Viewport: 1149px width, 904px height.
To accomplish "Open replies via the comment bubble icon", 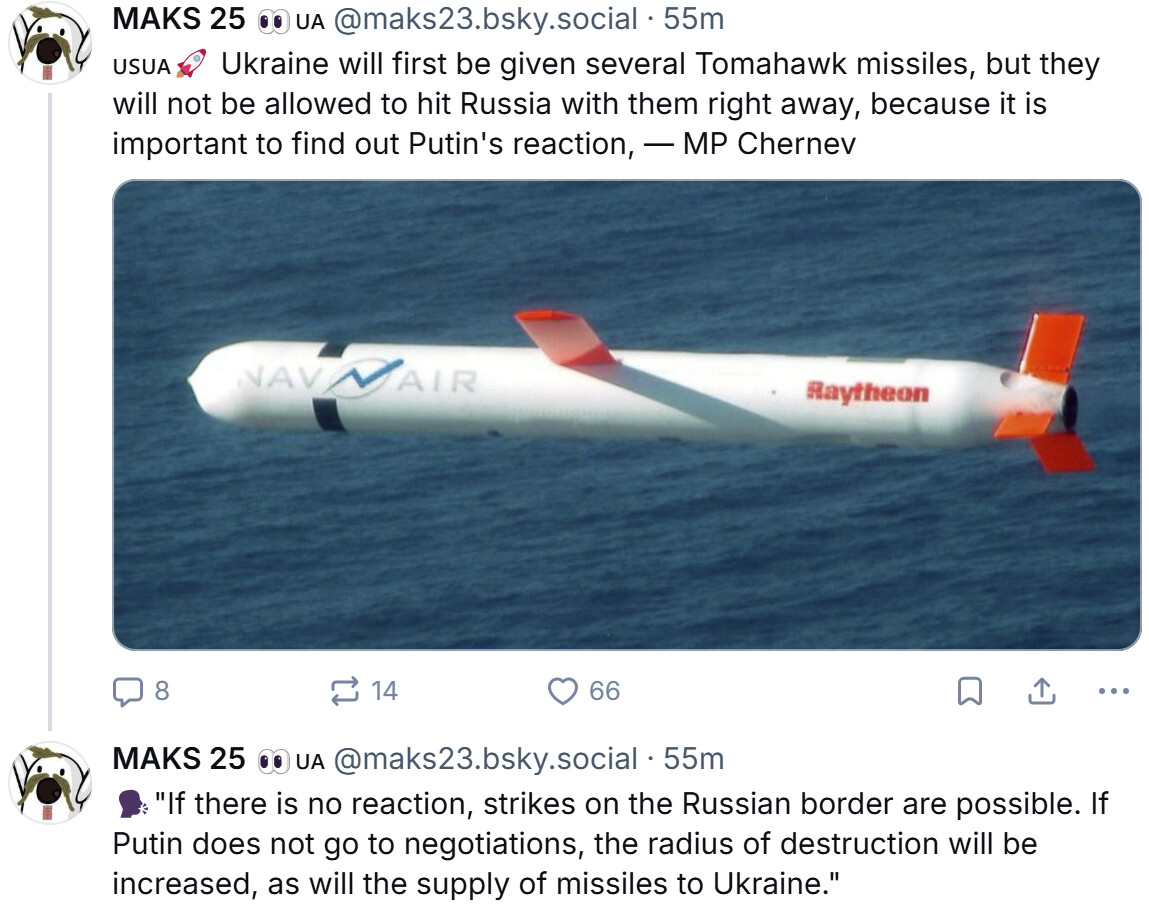I will [x=129, y=691].
